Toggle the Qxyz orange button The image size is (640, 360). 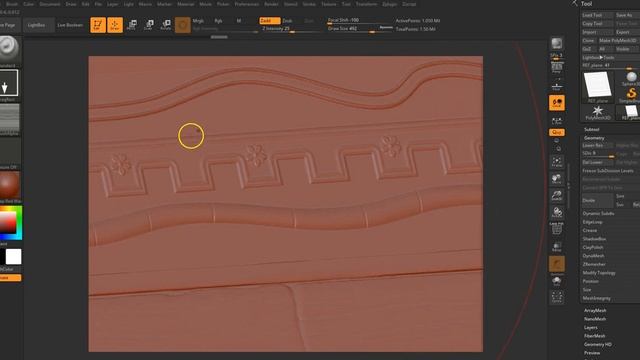point(557,132)
